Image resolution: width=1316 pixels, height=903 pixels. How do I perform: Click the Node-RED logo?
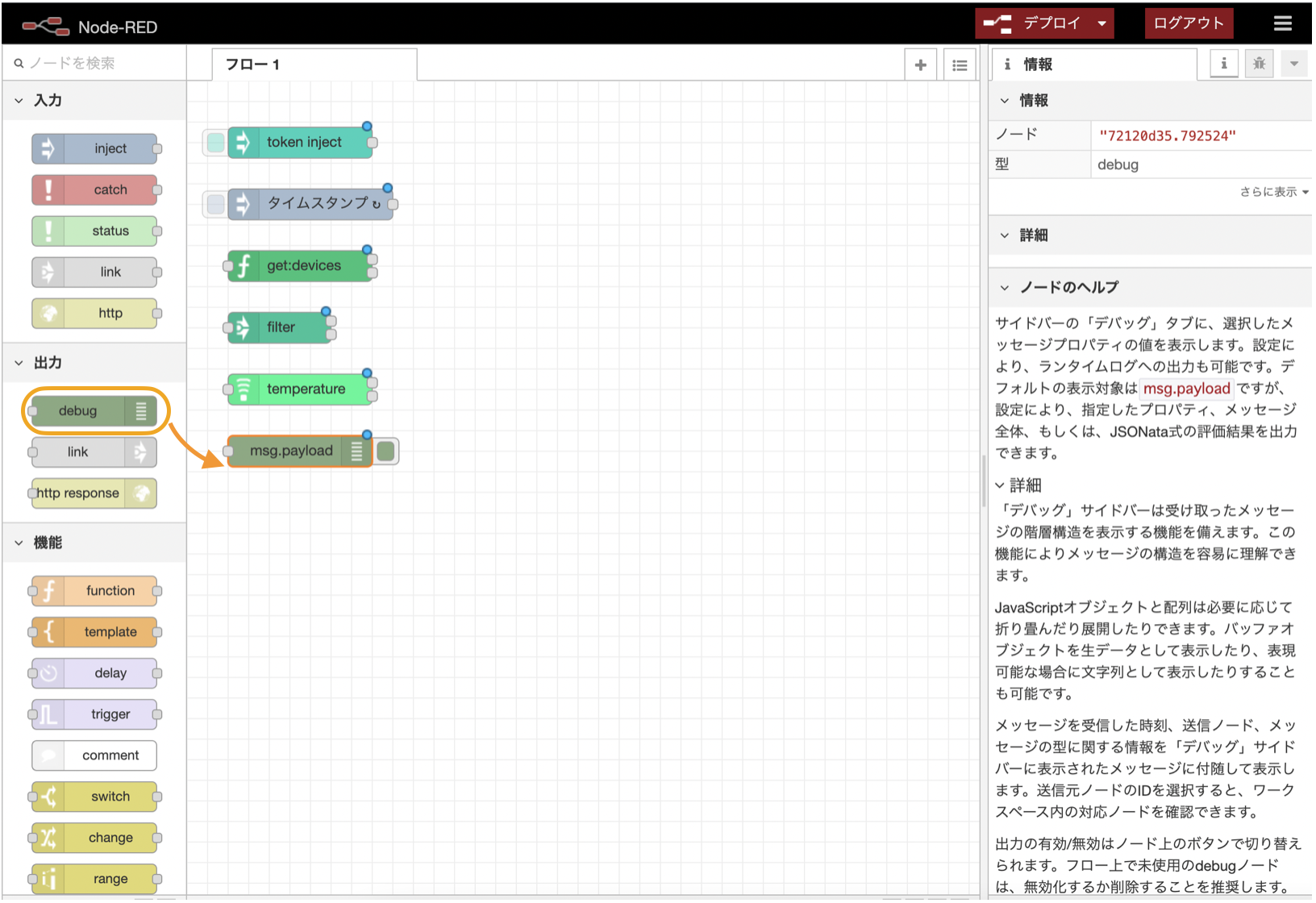click(90, 27)
